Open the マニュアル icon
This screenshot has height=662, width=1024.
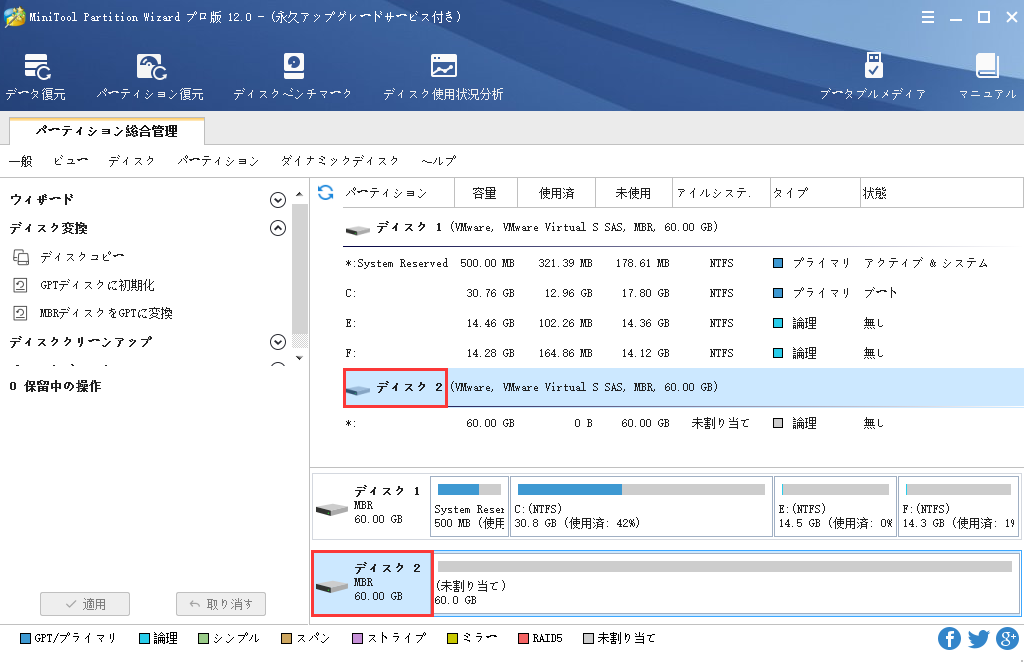(x=987, y=77)
